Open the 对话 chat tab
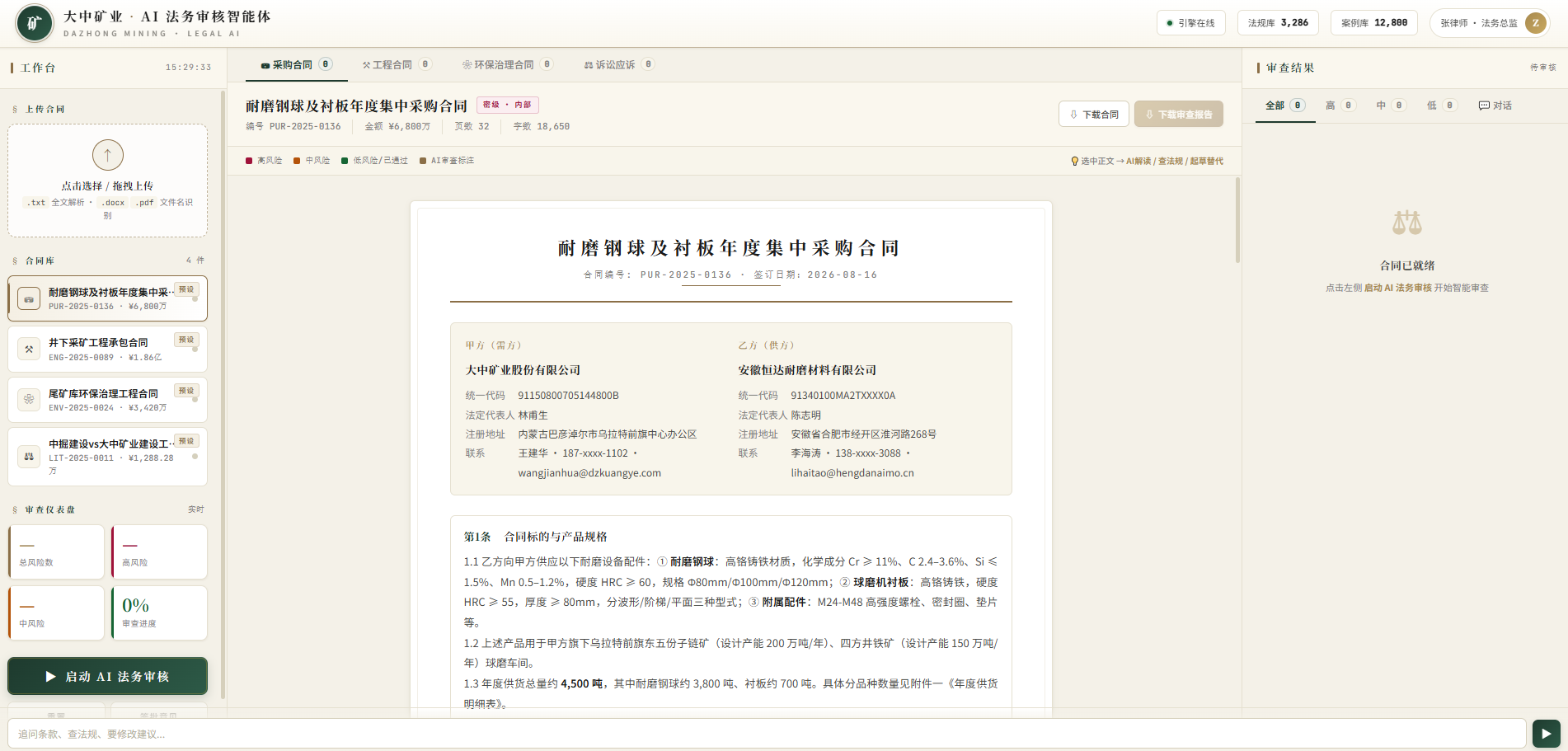This screenshot has height=751, width=1568. (1495, 106)
